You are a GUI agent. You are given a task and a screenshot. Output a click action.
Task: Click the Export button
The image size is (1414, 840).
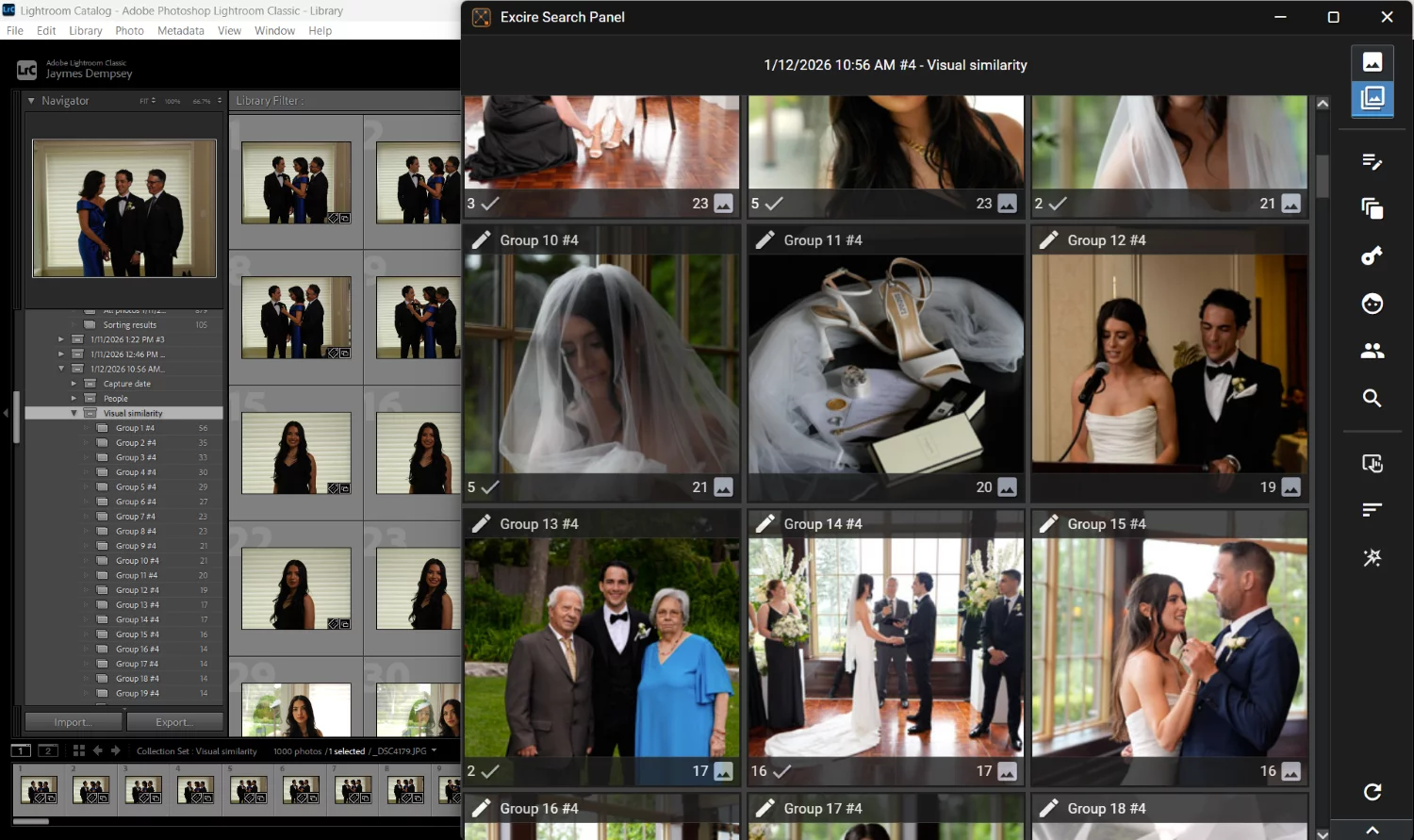pos(174,722)
